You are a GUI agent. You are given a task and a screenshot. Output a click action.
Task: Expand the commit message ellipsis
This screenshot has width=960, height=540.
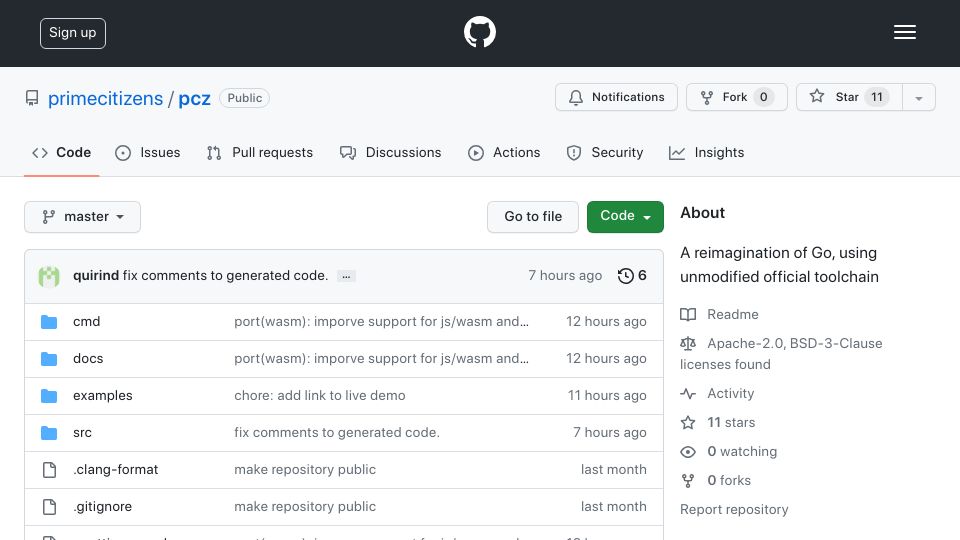point(346,276)
